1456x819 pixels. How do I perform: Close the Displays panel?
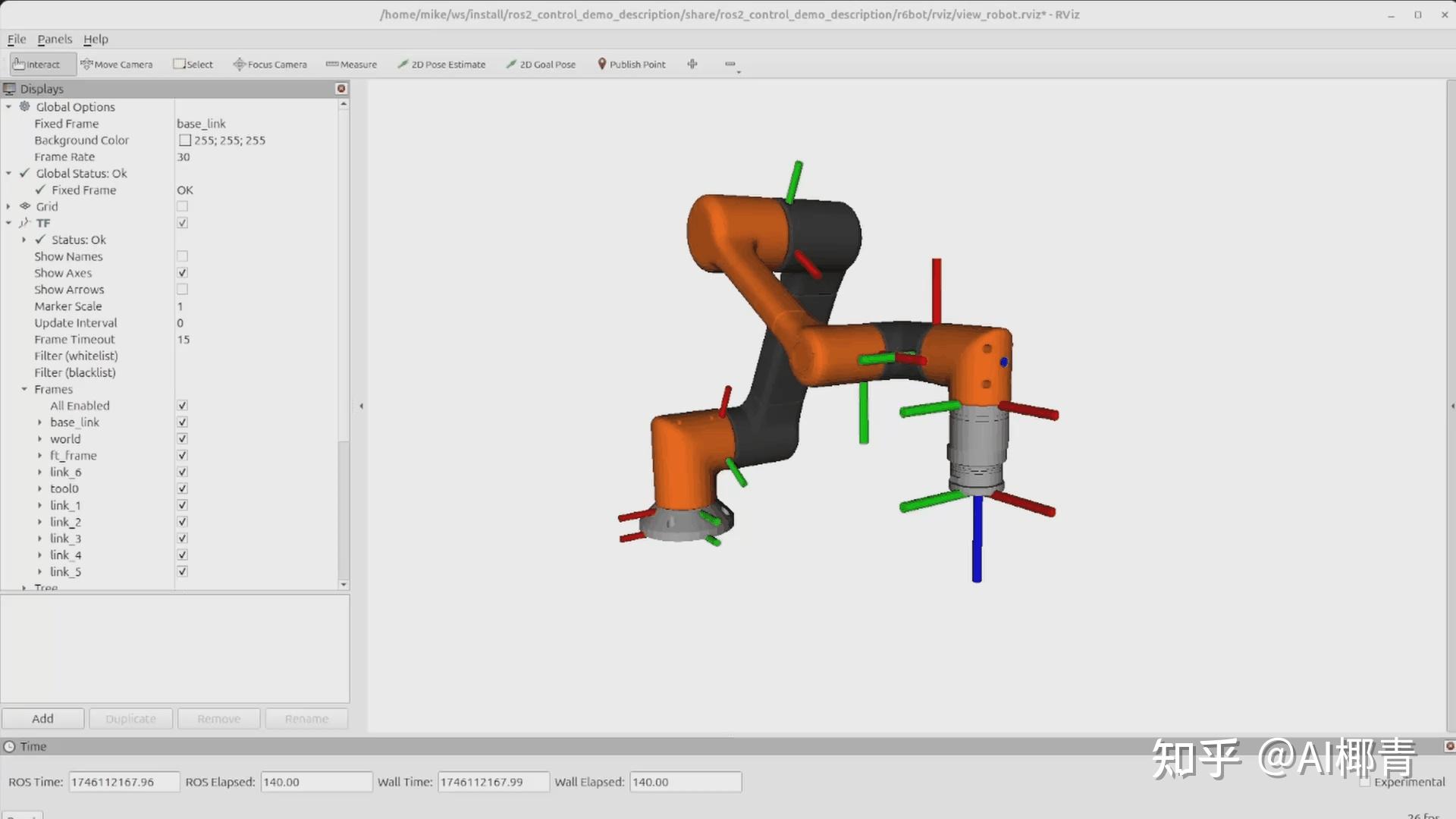341,89
